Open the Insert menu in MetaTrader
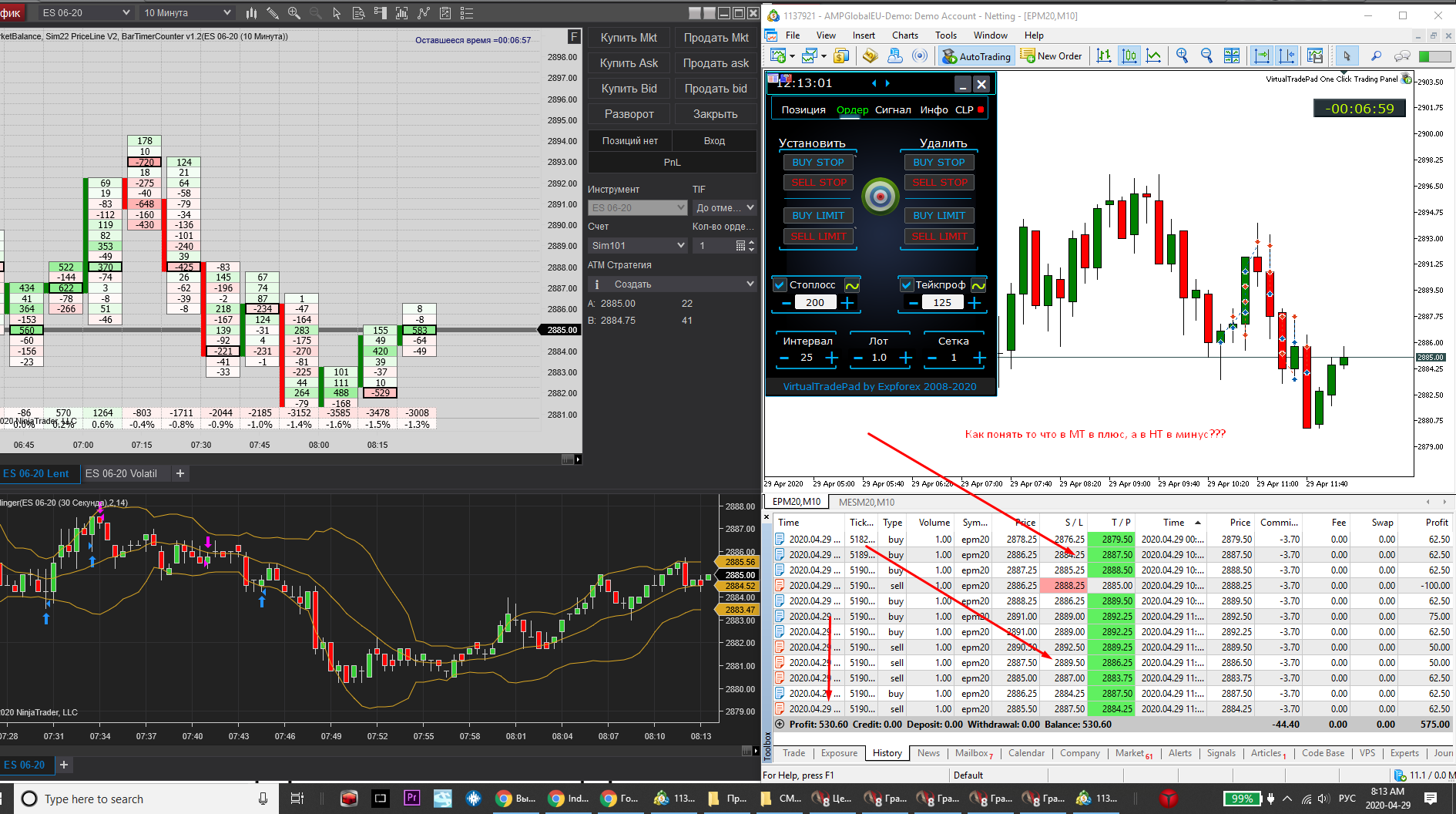The width and height of the screenshot is (1456, 814). pyautogui.click(x=864, y=35)
